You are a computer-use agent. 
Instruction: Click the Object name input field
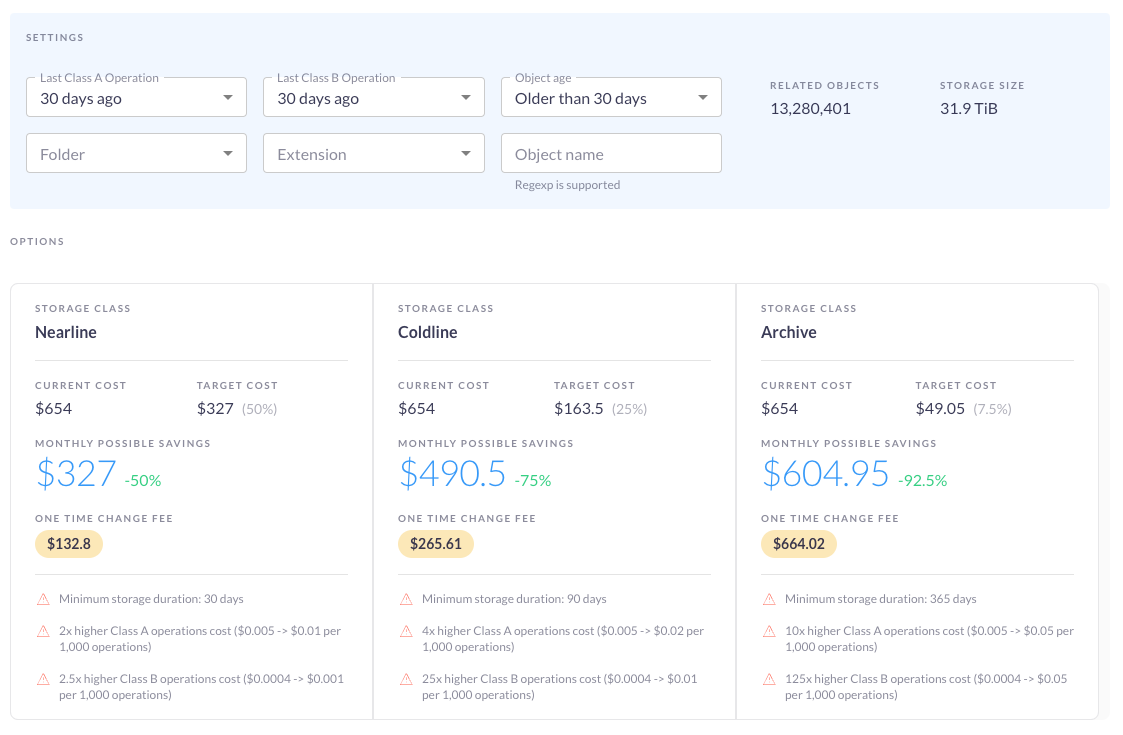click(x=611, y=153)
